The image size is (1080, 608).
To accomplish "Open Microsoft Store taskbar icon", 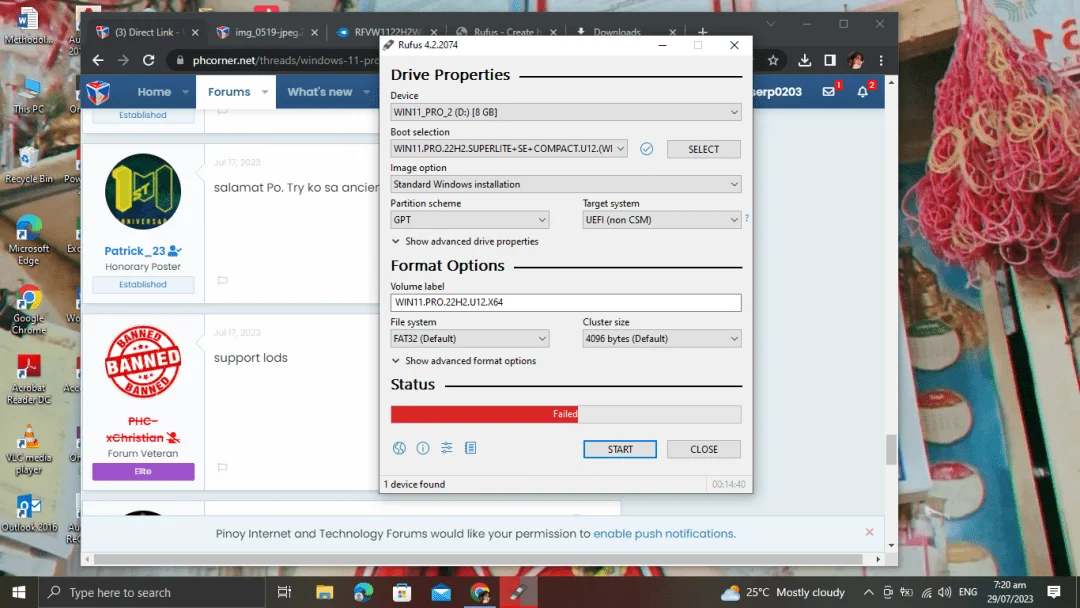I will coord(402,592).
